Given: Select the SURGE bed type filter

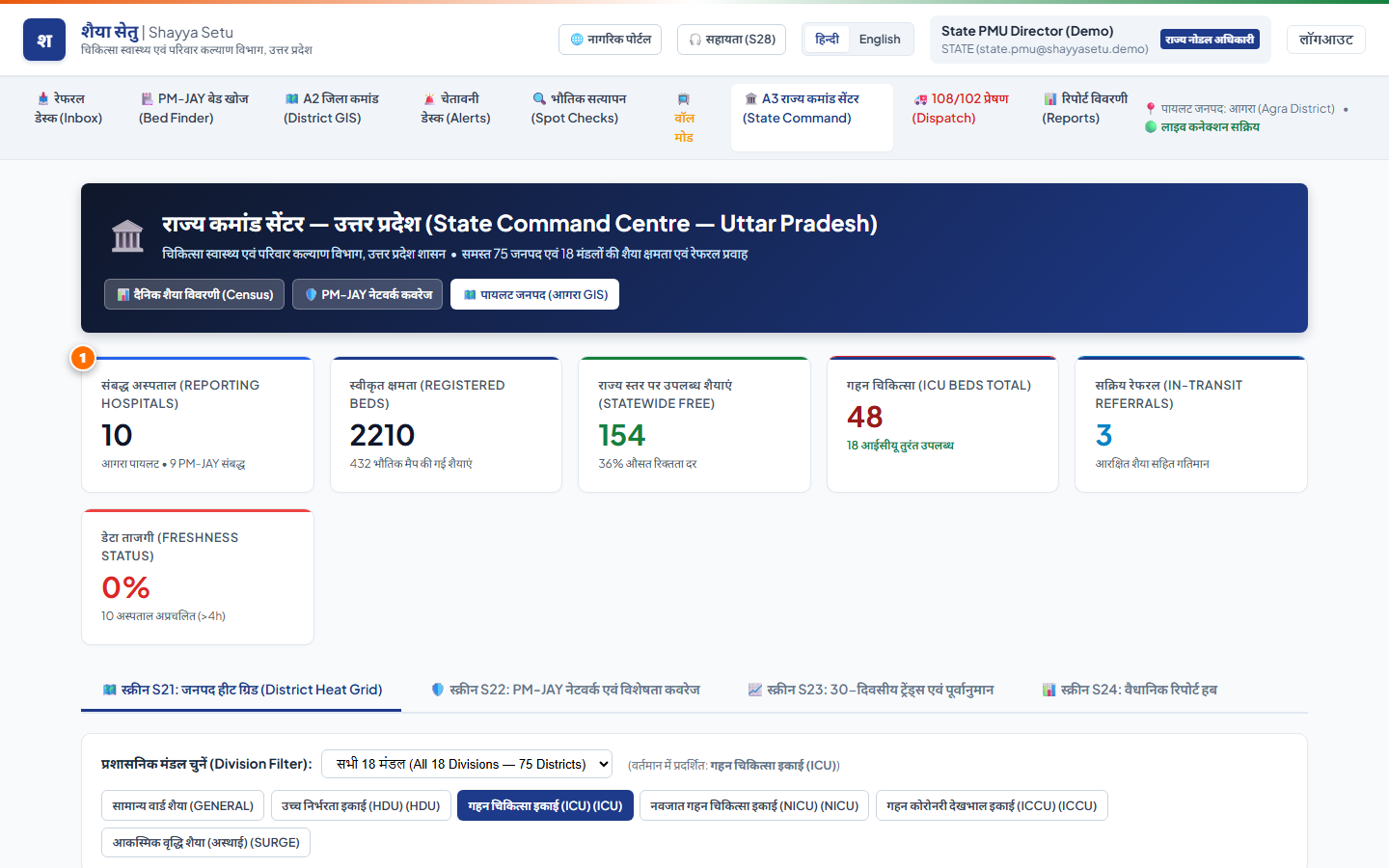Looking at the screenshot, I should [x=205, y=842].
